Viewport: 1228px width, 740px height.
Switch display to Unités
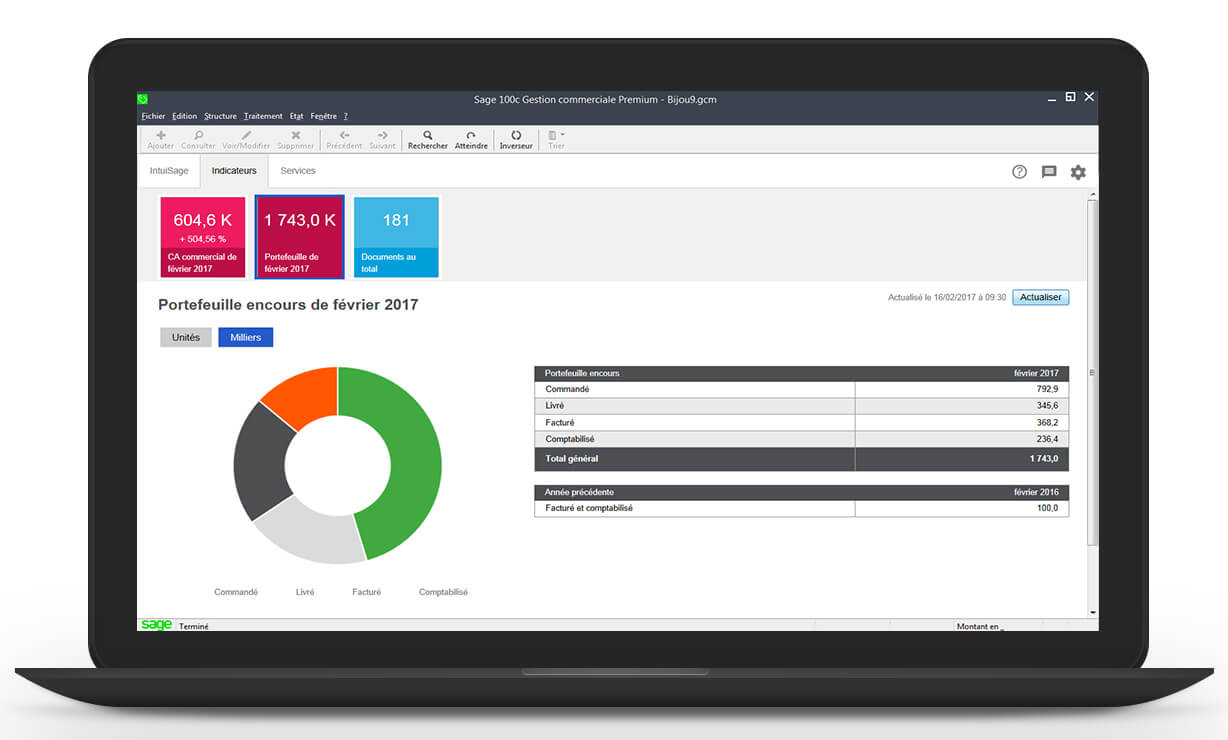(x=186, y=337)
